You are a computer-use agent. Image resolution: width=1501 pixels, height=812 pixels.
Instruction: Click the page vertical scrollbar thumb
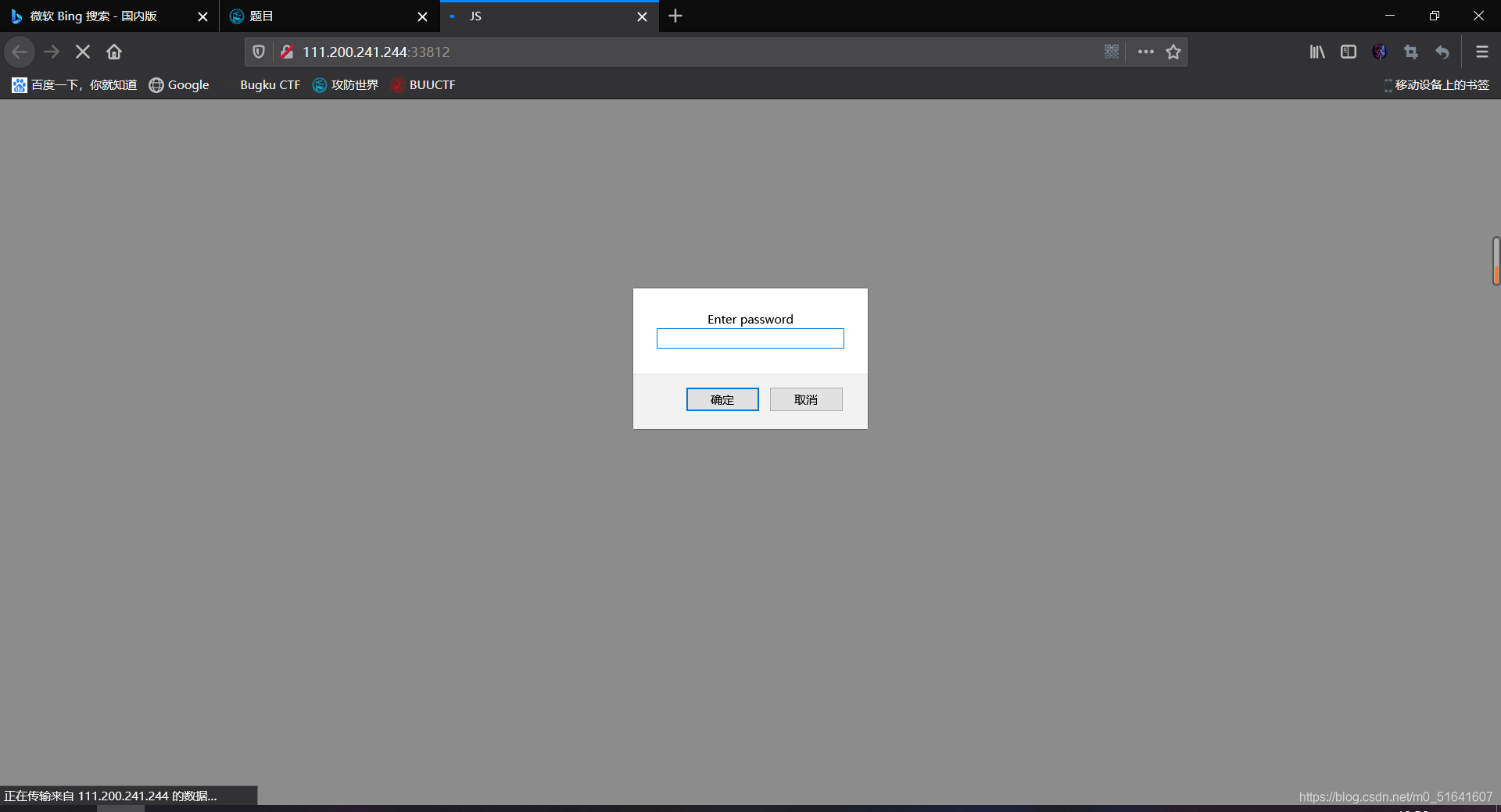(1496, 261)
